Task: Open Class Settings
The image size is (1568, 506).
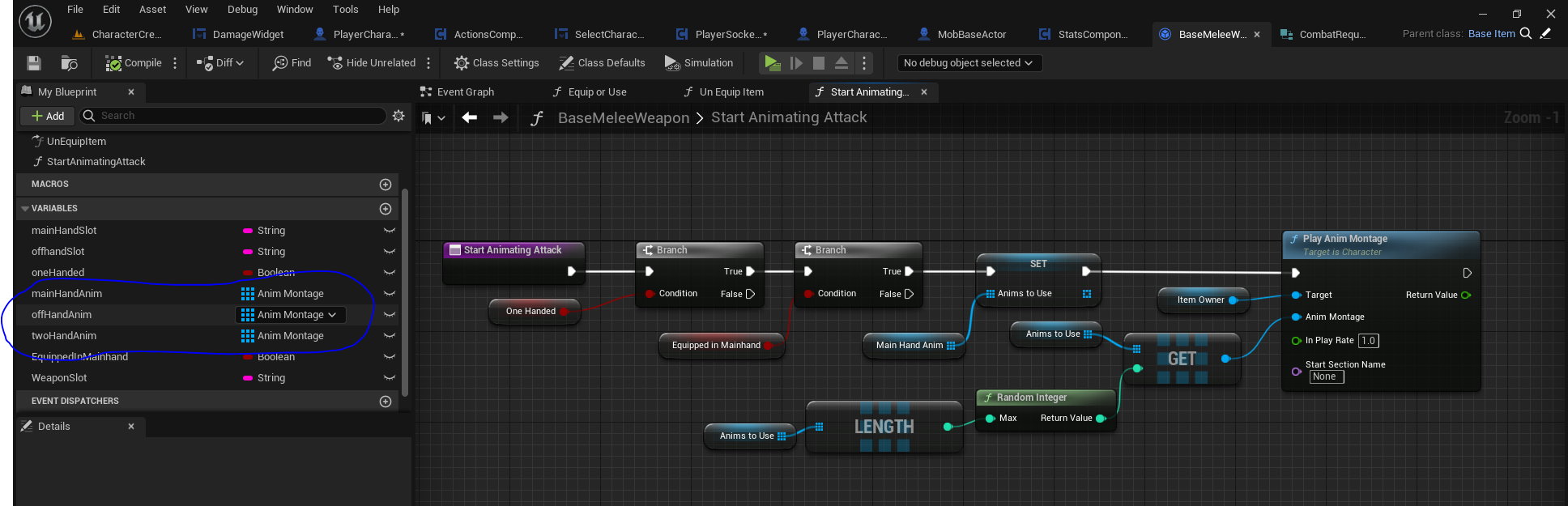Action: click(496, 63)
